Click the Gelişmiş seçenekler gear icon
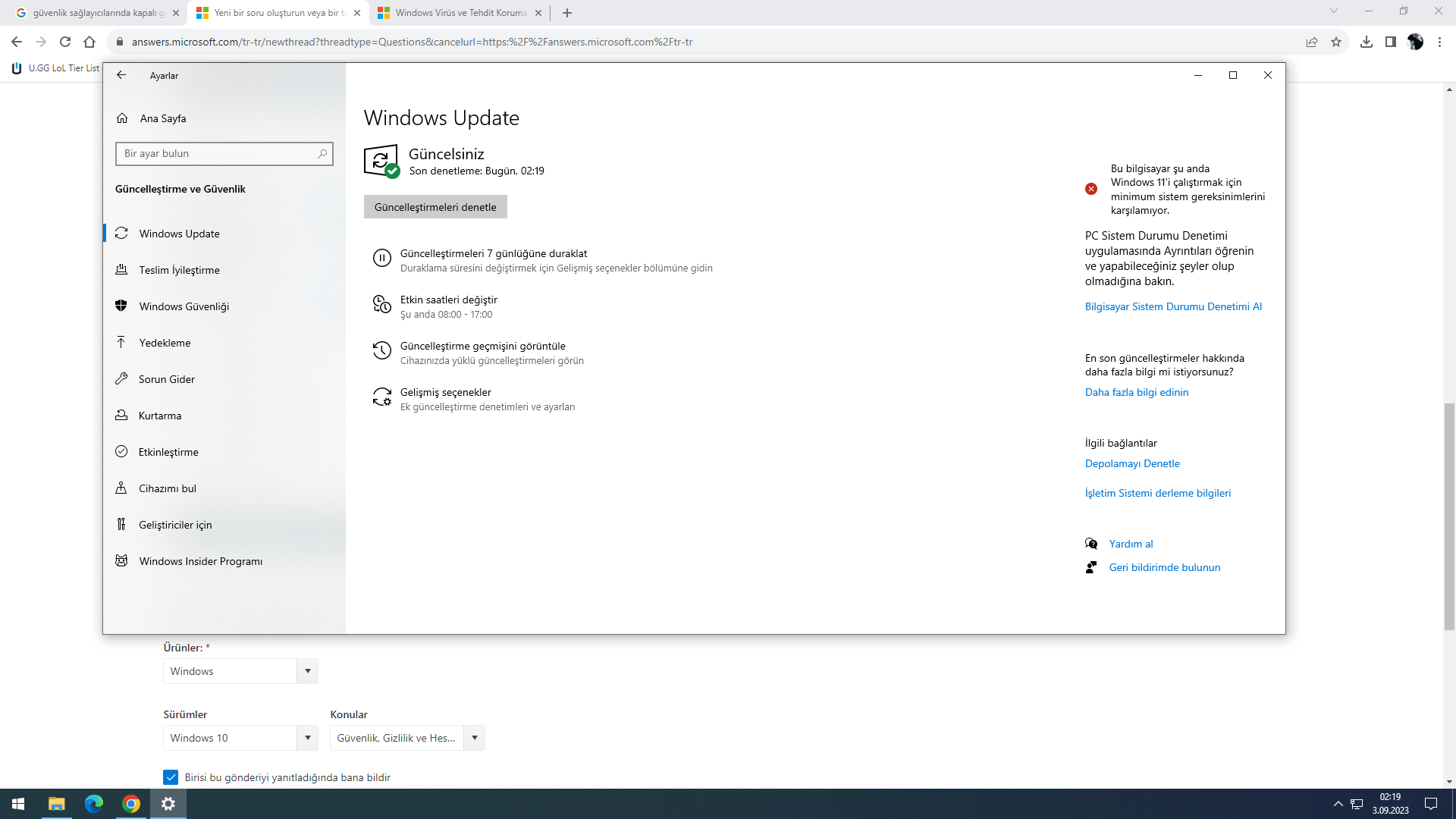 pyautogui.click(x=381, y=397)
